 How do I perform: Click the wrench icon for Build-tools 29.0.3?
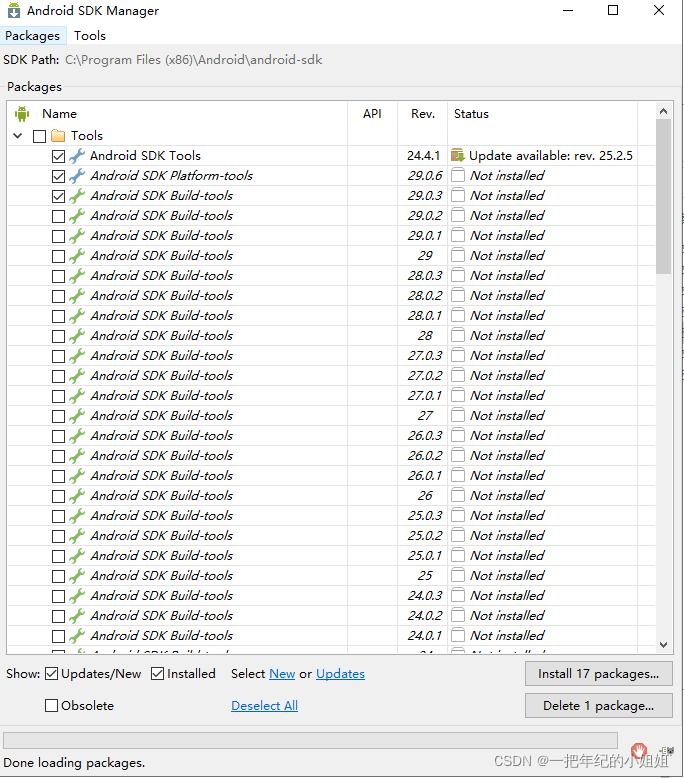[x=77, y=195]
